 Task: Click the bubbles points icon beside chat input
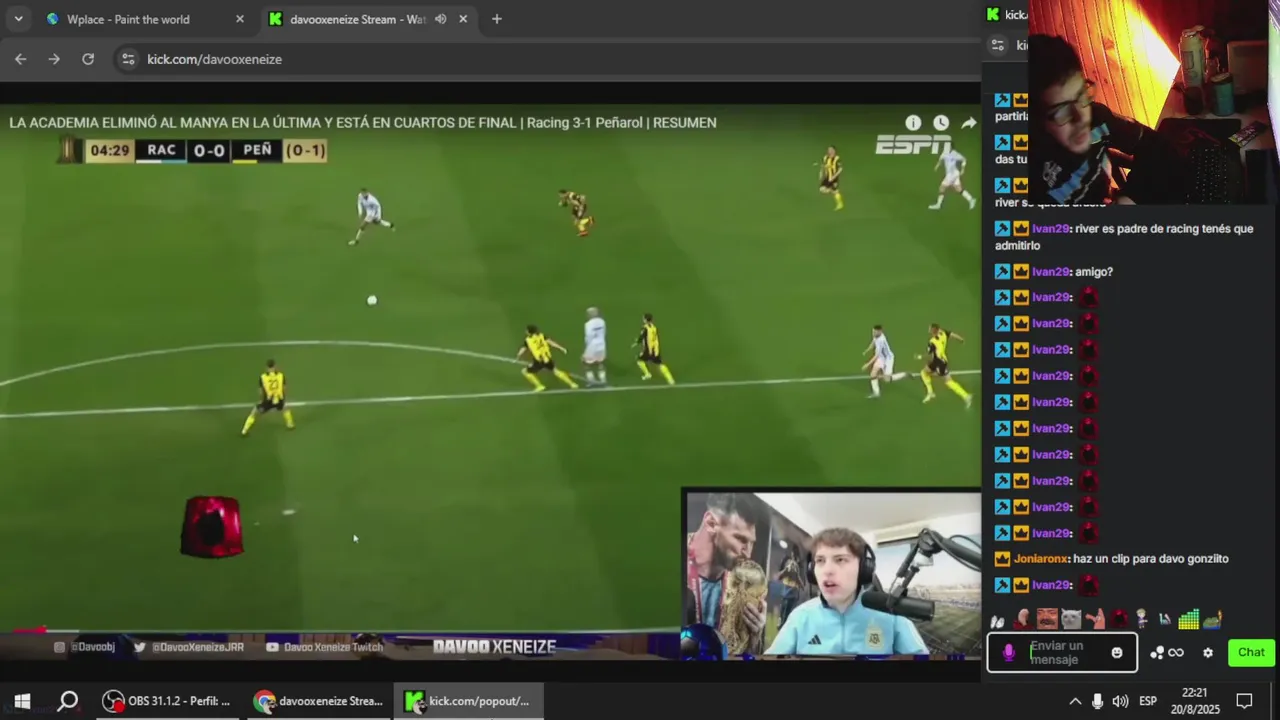(1157, 653)
